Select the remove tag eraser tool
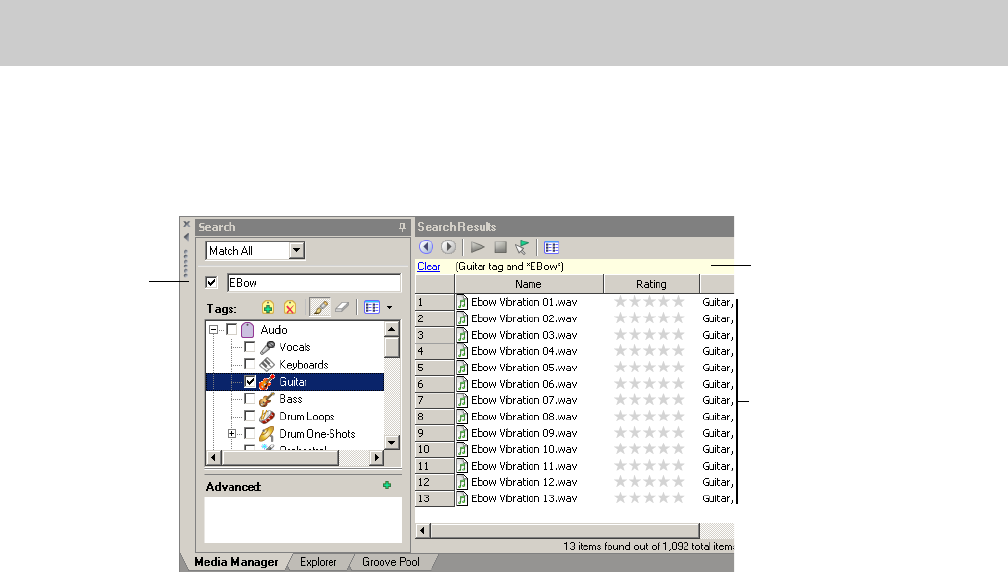Viewport: 1008px width, 572px height. 342,307
